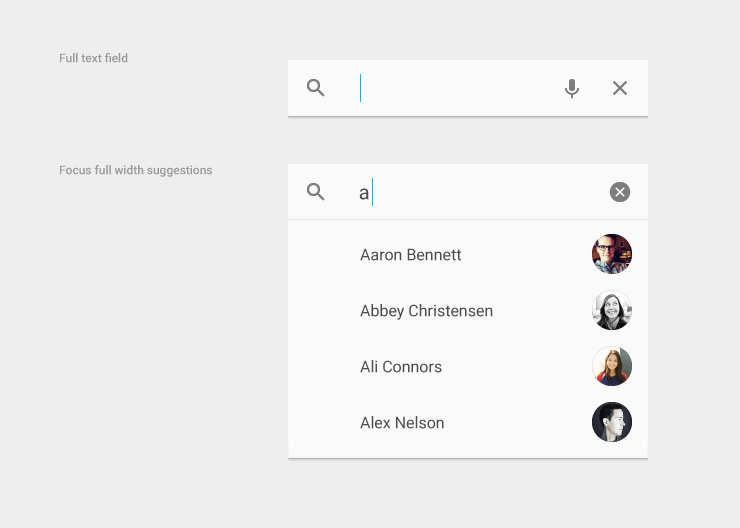Select Ali Connors' avatar image
Viewport: 740px width, 528px height.
coord(612,366)
